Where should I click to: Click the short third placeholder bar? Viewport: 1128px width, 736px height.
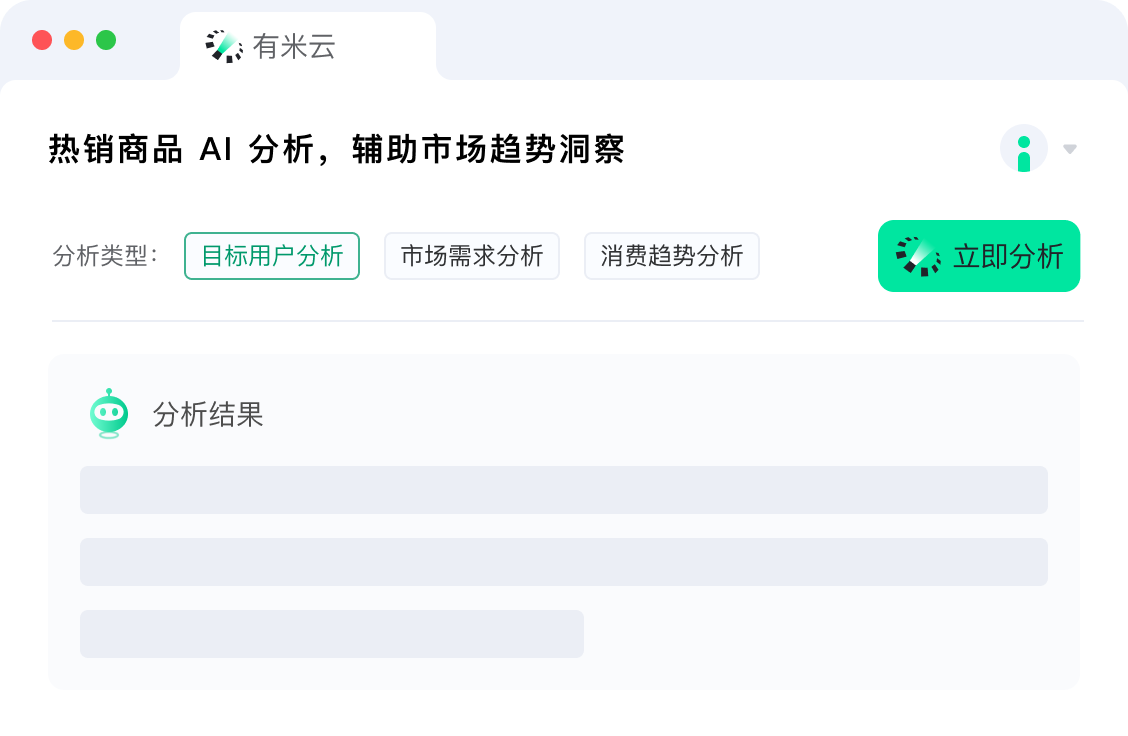click(332, 634)
